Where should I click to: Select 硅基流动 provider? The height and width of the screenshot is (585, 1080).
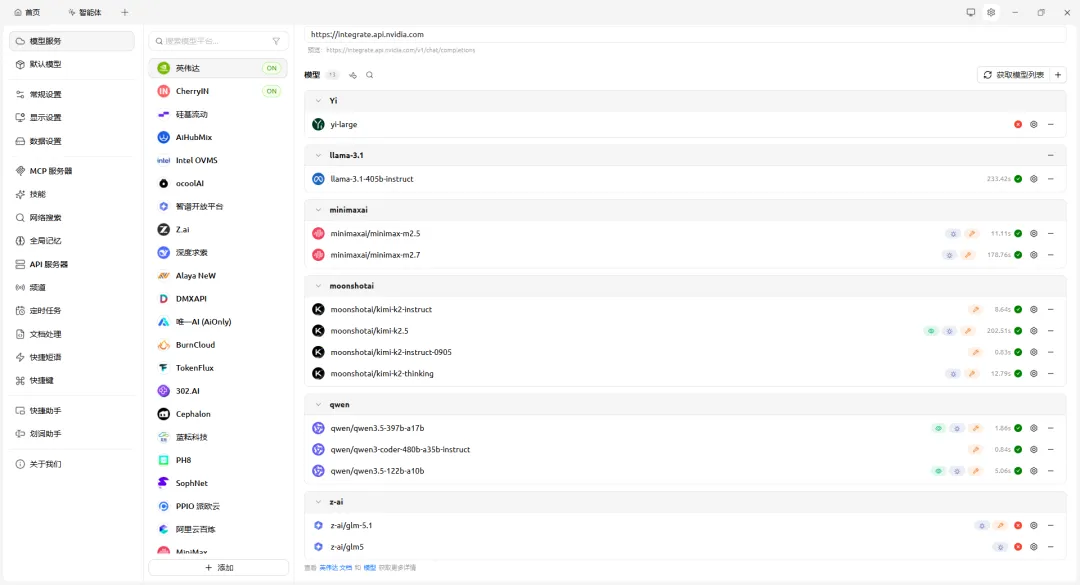click(x=218, y=114)
